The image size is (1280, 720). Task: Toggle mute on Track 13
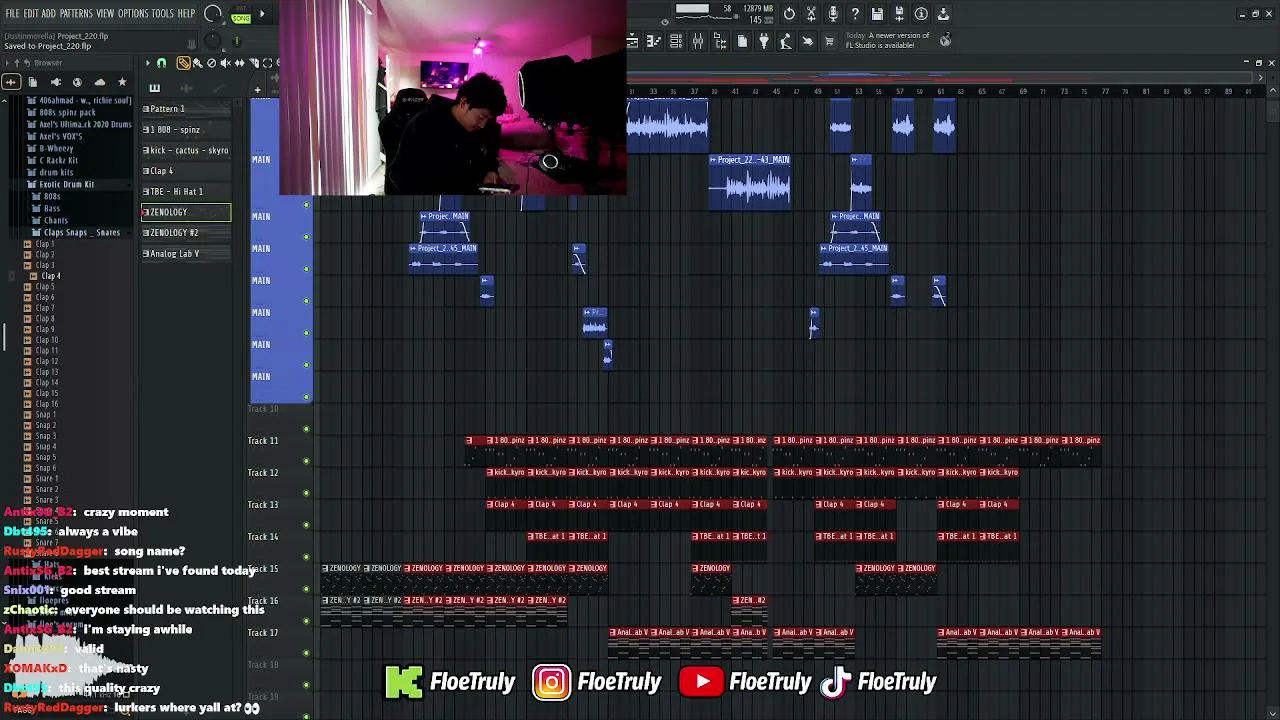(306, 525)
